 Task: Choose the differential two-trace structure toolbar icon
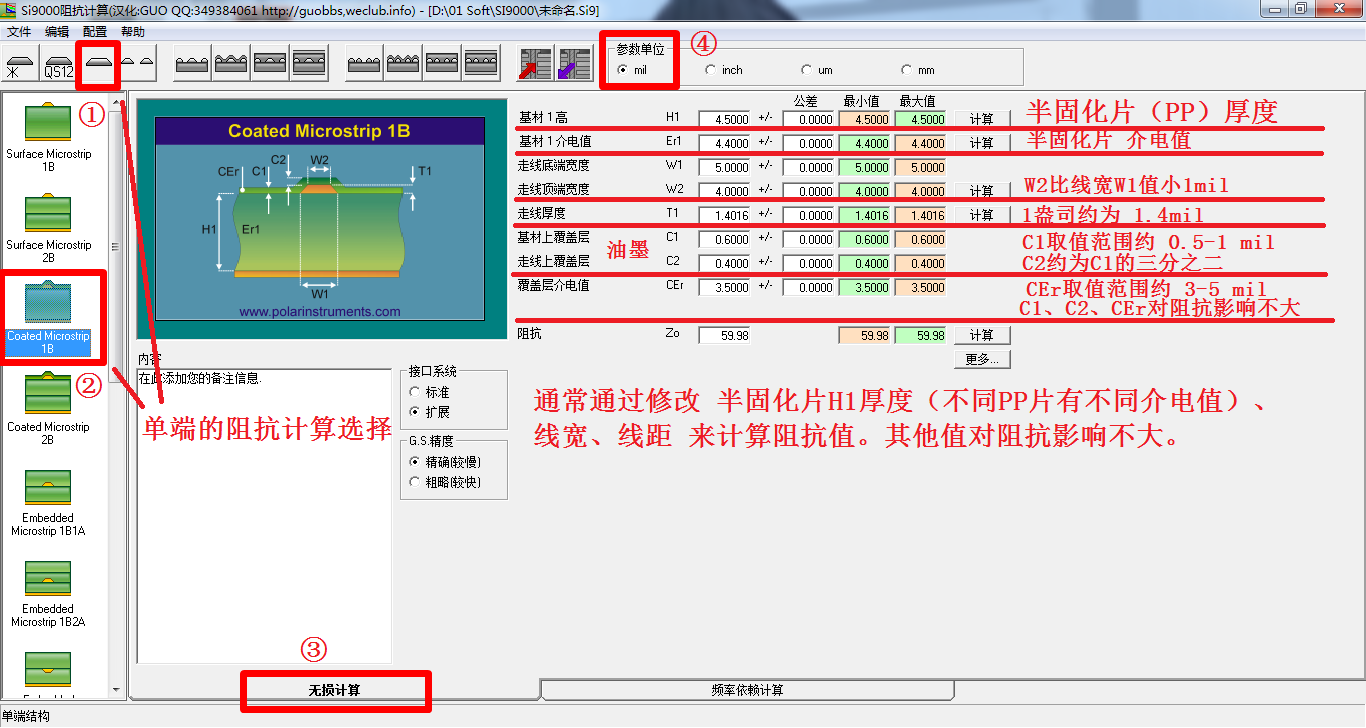137,63
